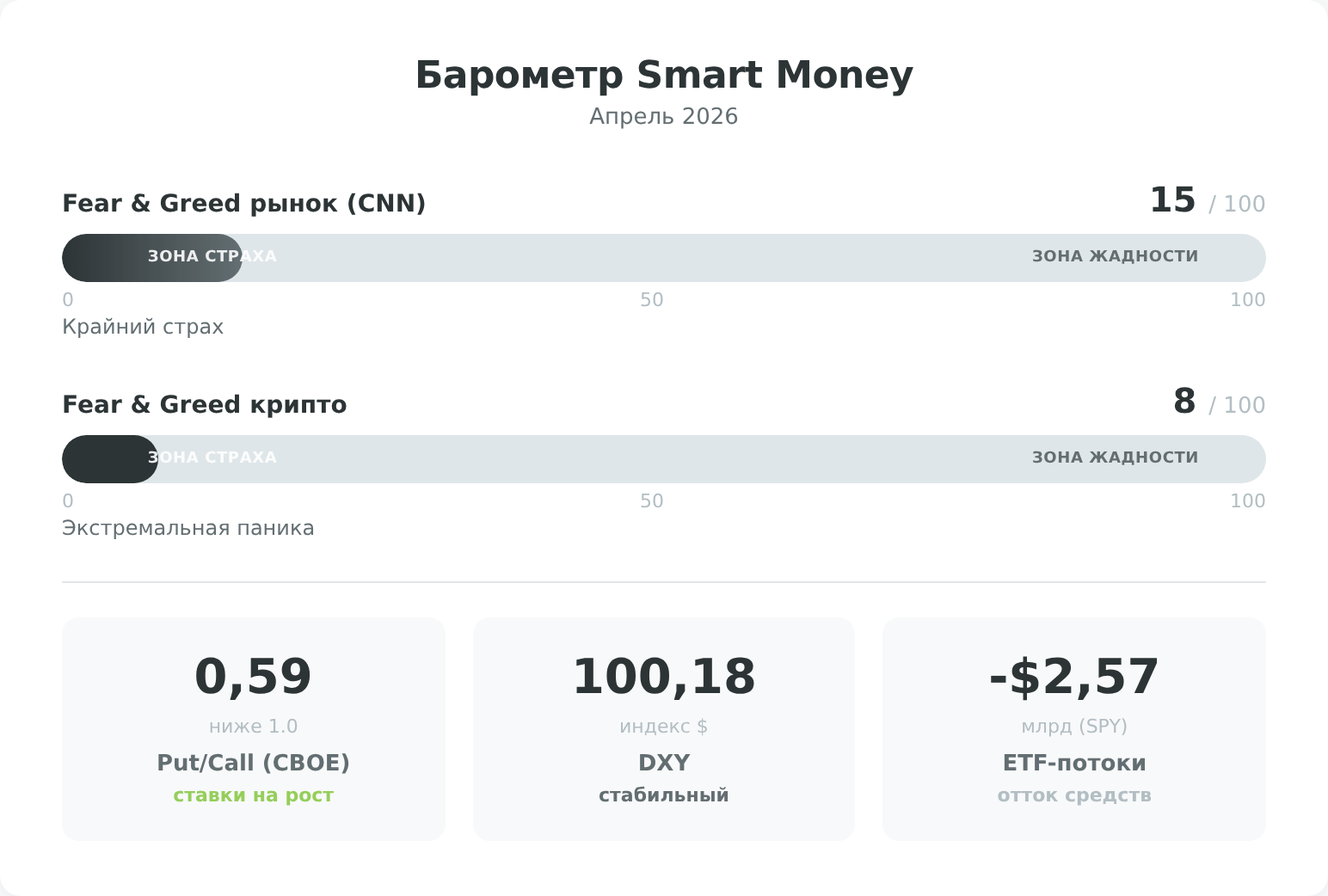
Task: Open the ETF-потоки card value -$2,57
Action: tap(1073, 678)
